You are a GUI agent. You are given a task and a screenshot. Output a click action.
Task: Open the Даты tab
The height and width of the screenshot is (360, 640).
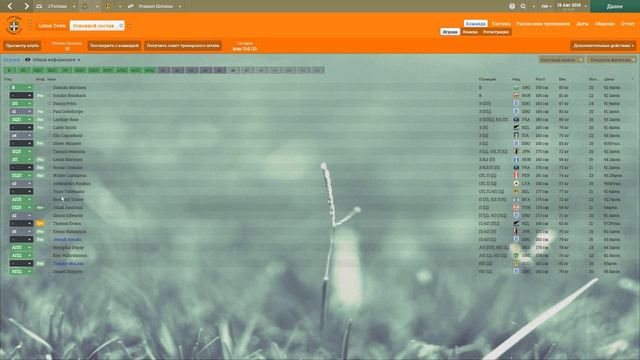582,24
